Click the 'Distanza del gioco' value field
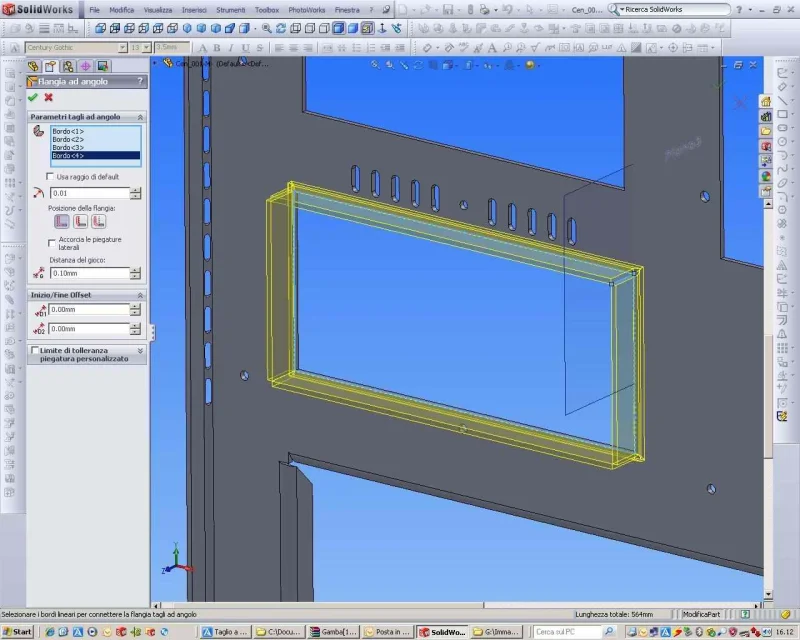 [88, 273]
